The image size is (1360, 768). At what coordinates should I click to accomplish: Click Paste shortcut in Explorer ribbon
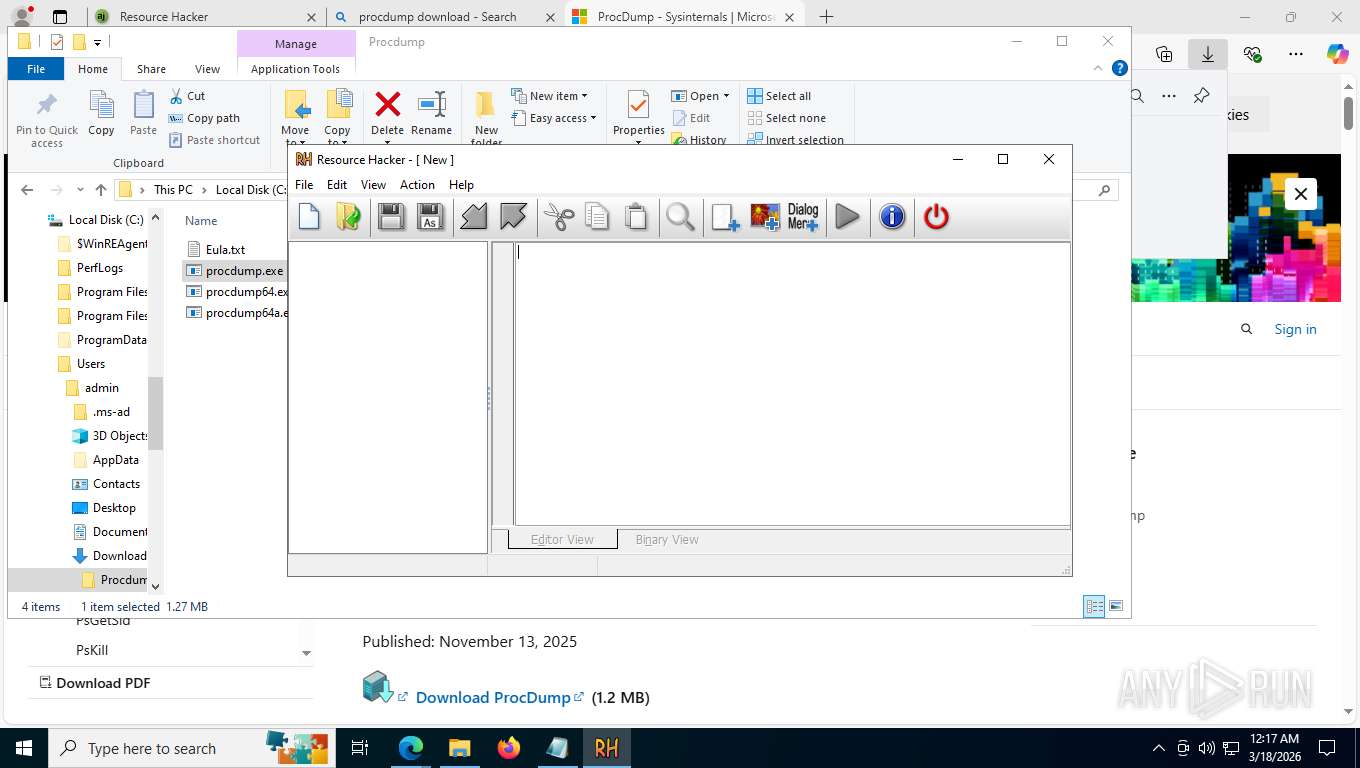214,140
